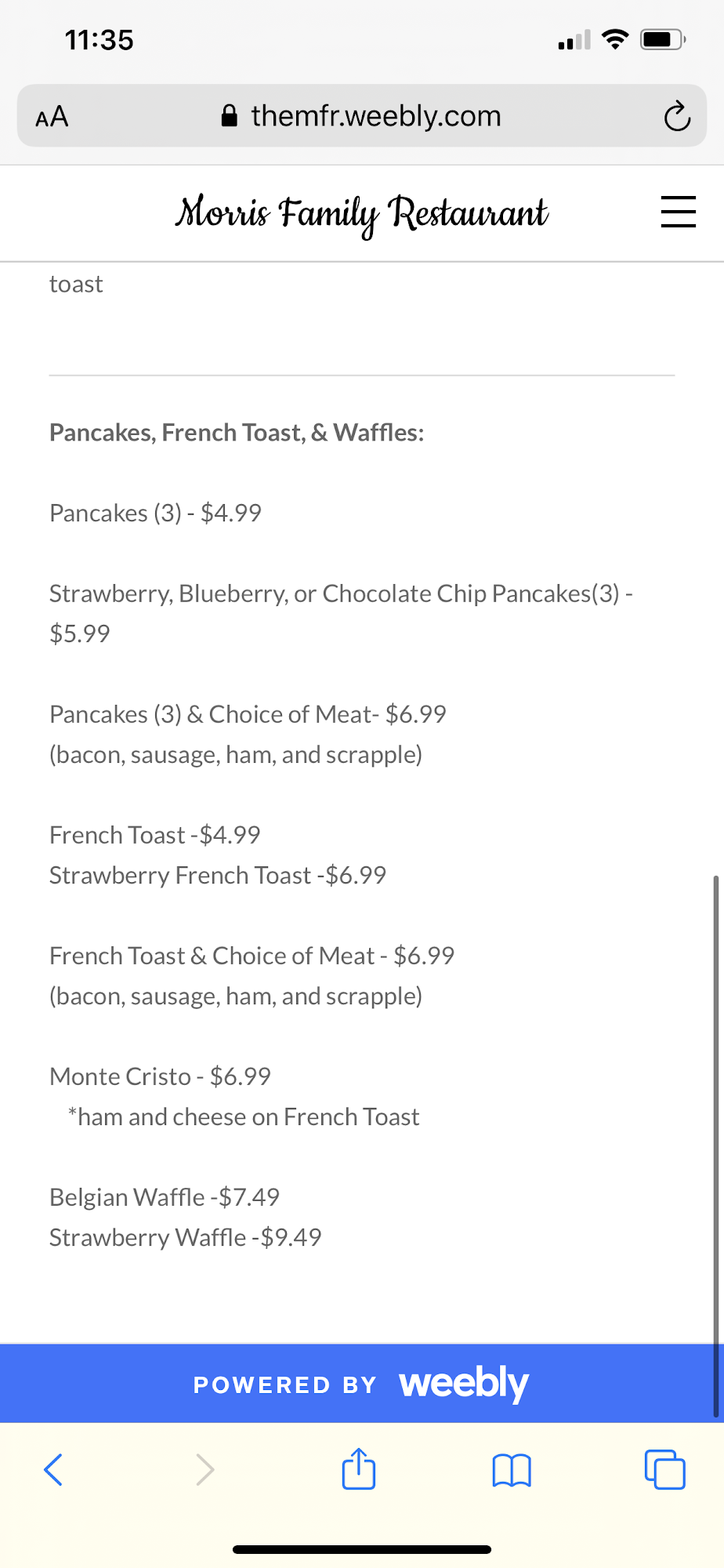Tap the themfr.weebly.com address bar
This screenshot has width=724, height=1568.
coord(376,116)
